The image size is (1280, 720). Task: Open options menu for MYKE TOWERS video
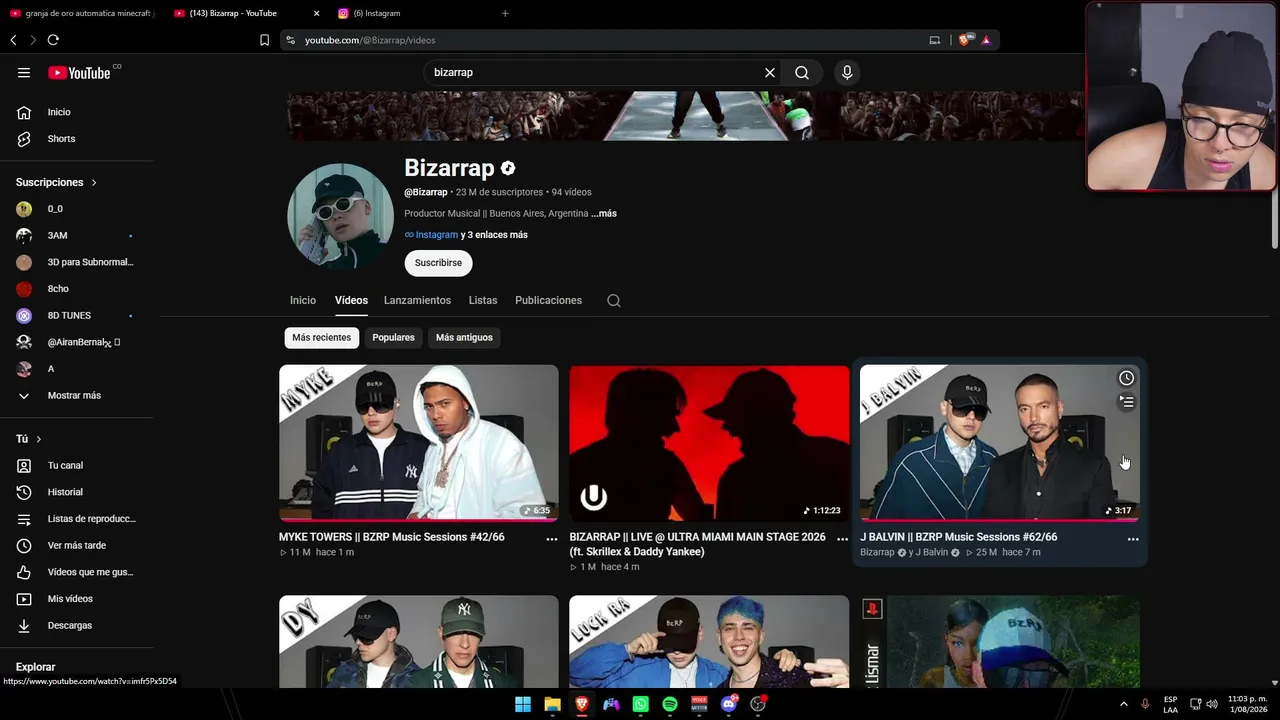(x=552, y=539)
